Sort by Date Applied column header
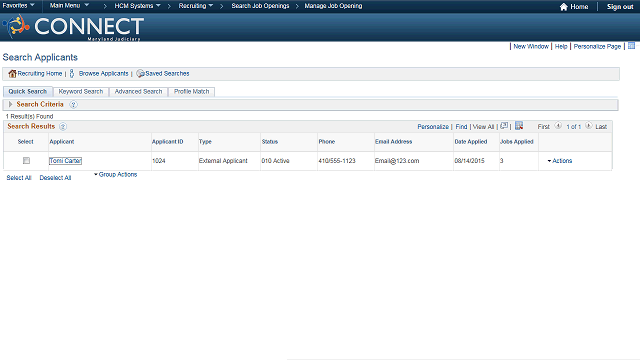This screenshot has height=360, width=640. 471,142
